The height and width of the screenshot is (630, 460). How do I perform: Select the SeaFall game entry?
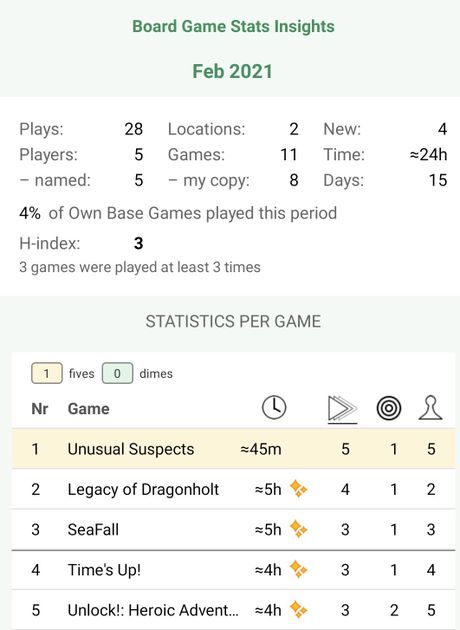click(x=233, y=529)
